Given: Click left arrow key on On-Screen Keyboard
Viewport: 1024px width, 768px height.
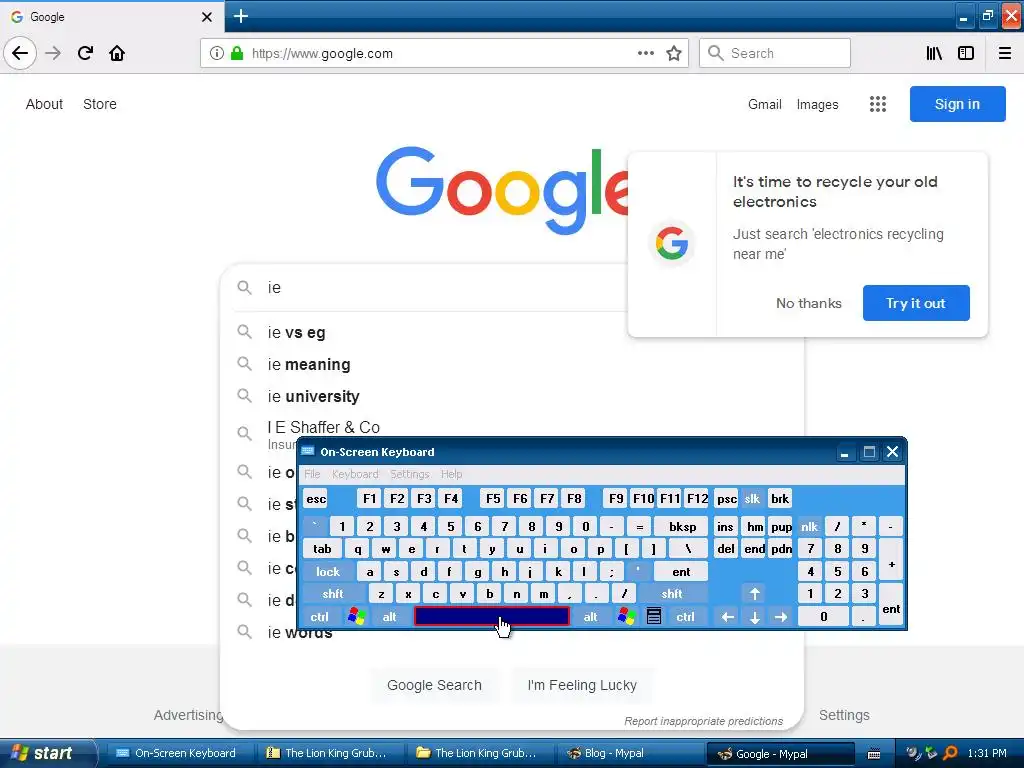Looking at the screenshot, I should (728, 616).
